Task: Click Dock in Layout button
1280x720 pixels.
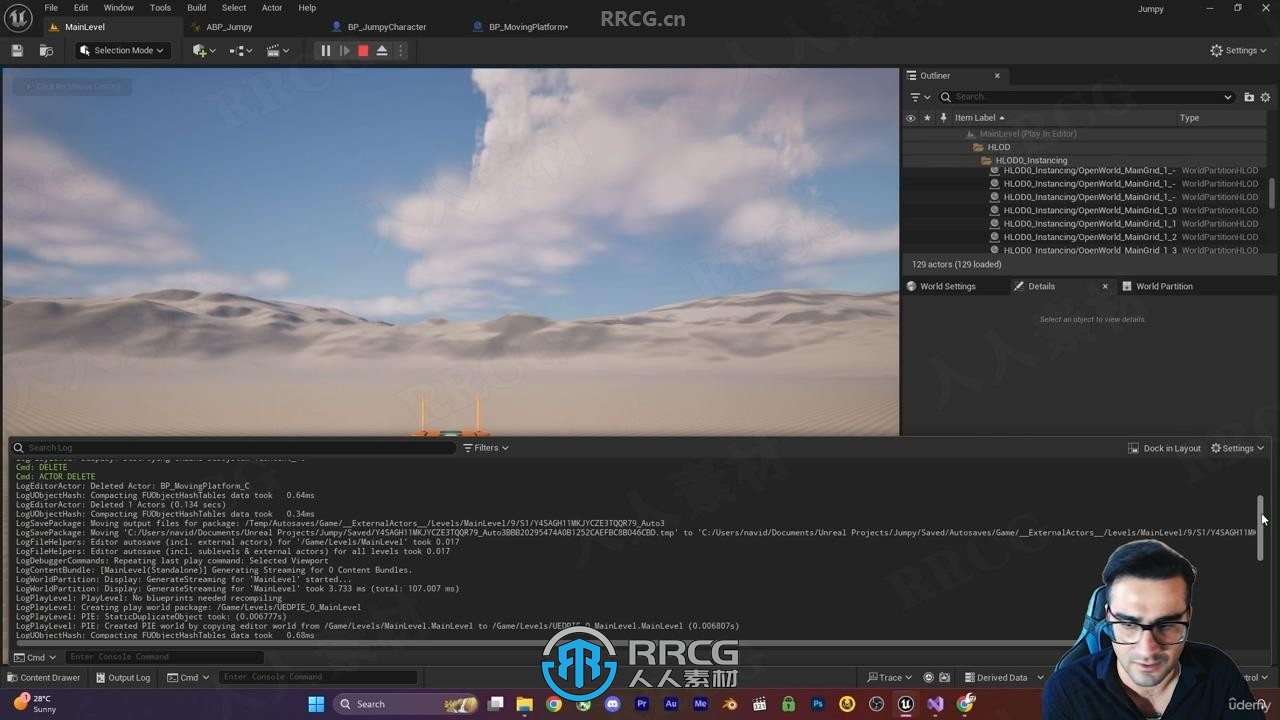Action: [1165, 448]
